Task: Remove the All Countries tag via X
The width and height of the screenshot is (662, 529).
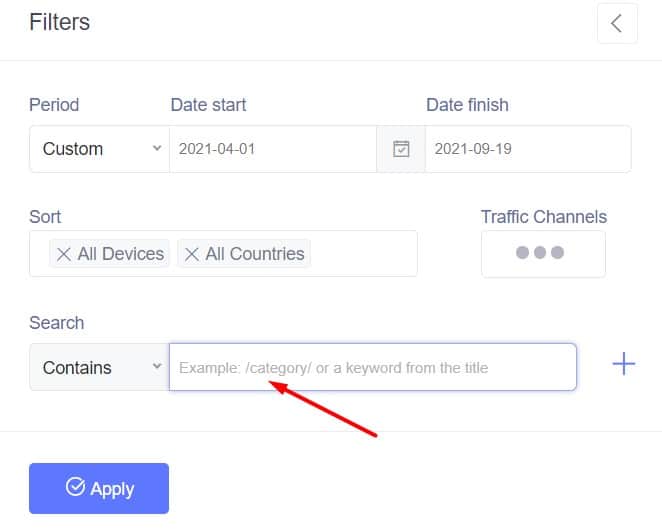Action: pyautogui.click(x=192, y=254)
